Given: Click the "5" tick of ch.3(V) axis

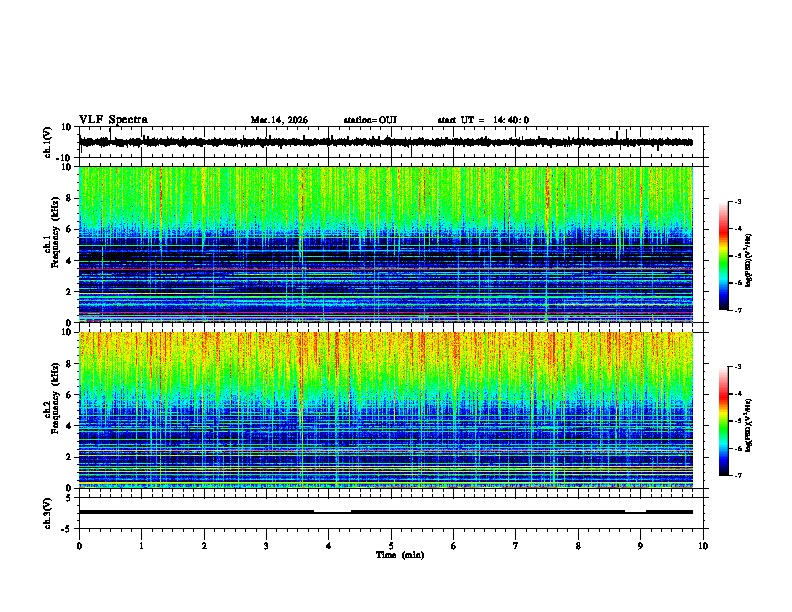Looking at the screenshot, I should tap(69, 498).
